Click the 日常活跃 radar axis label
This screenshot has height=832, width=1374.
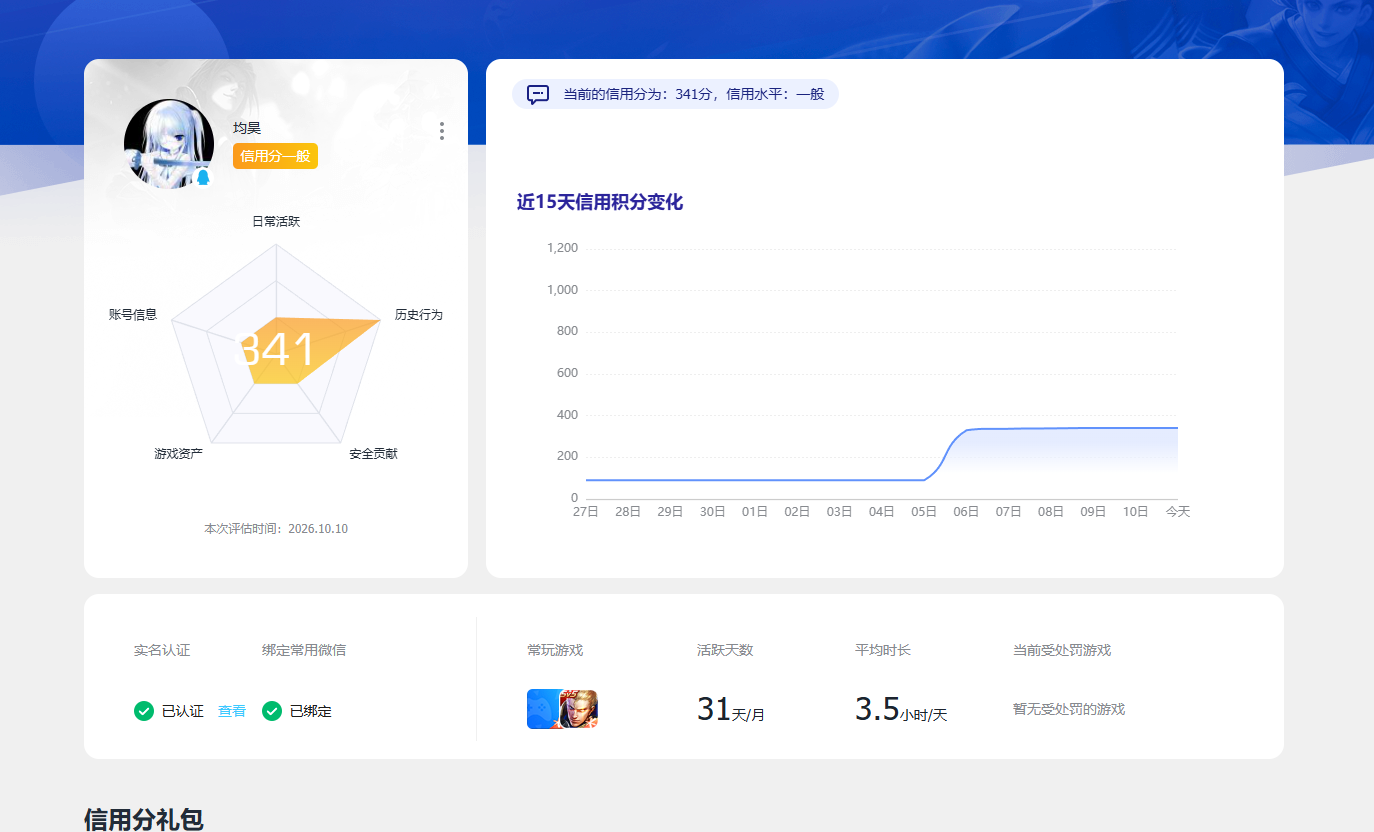276,221
